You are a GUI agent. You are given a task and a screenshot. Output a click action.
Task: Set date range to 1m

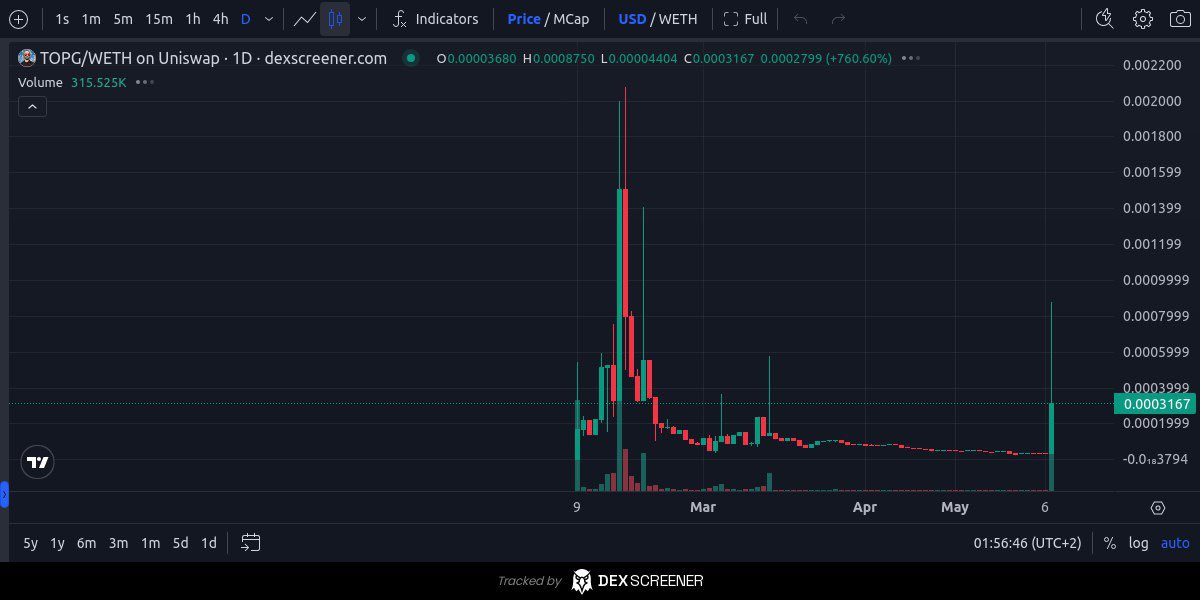[150, 543]
